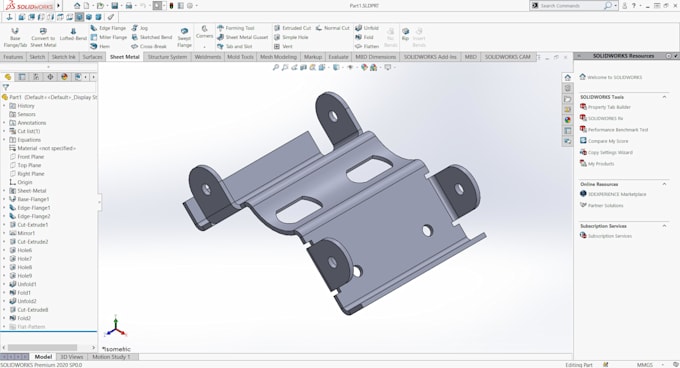The image size is (680, 368).
Task: Switch to the Motion Study 1 tab
Action: coord(111,357)
